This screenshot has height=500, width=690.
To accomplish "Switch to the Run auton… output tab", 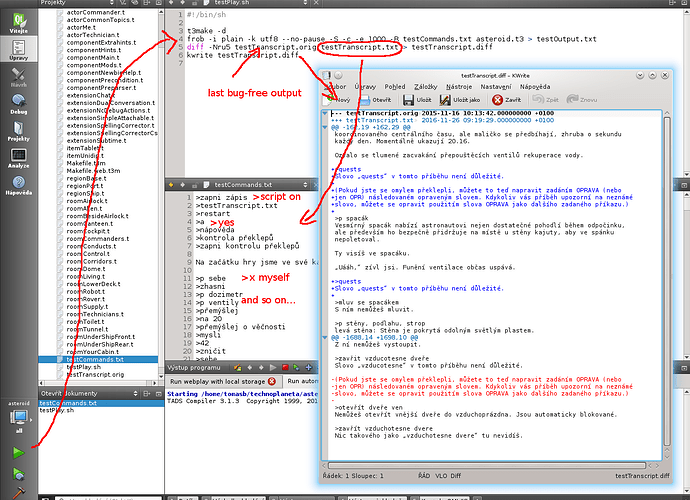I will point(302,381).
